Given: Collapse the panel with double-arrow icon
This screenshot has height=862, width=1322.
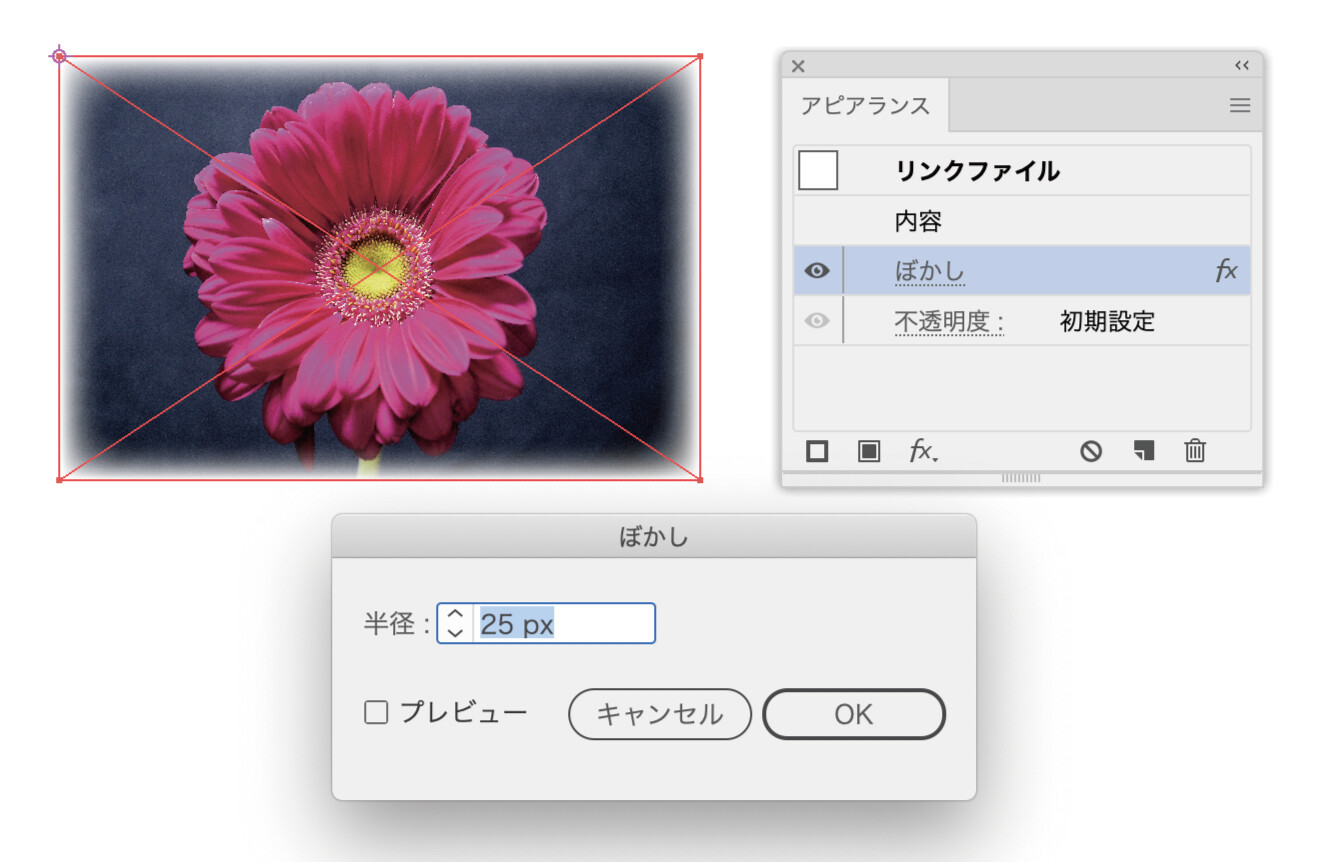Looking at the screenshot, I should (x=1242, y=65).
